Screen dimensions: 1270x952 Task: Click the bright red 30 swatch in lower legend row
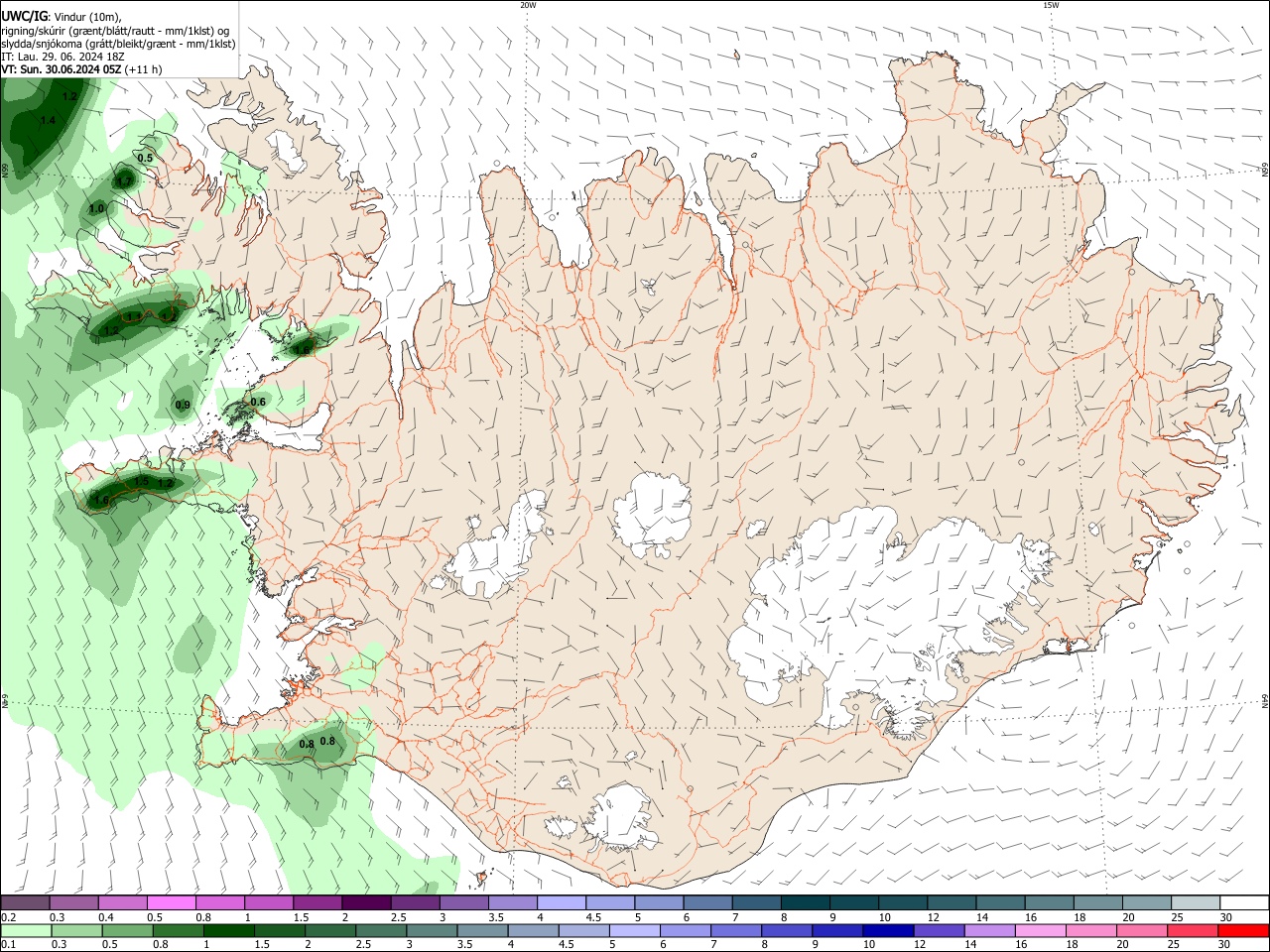tap(1244, 930)
